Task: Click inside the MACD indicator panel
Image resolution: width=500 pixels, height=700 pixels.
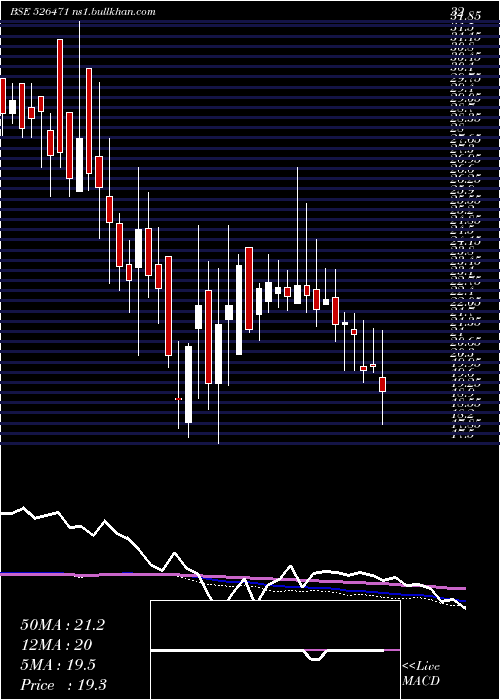Action: pos(275,650)
